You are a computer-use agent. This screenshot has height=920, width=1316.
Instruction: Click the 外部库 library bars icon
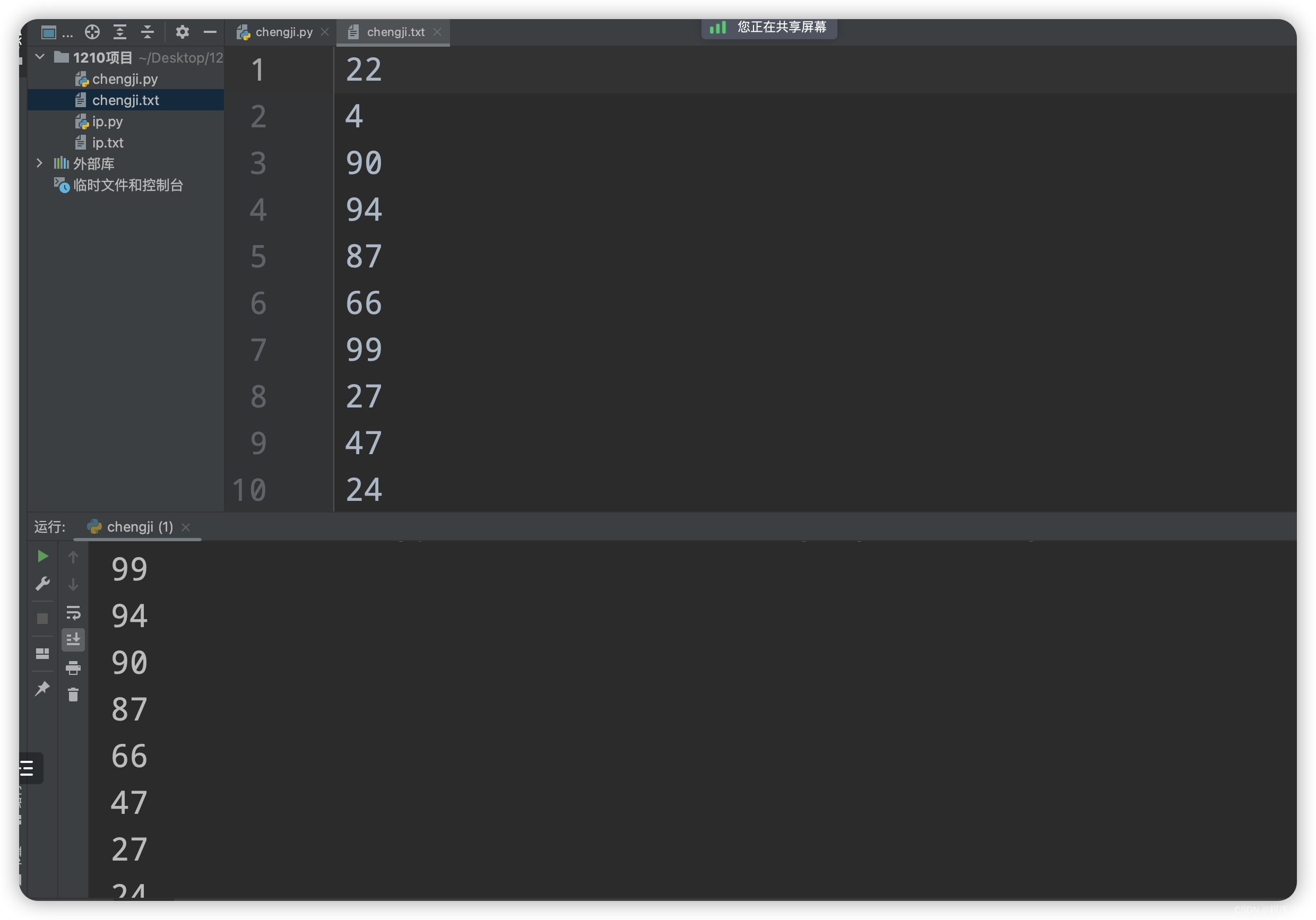(x=60, y=163)
